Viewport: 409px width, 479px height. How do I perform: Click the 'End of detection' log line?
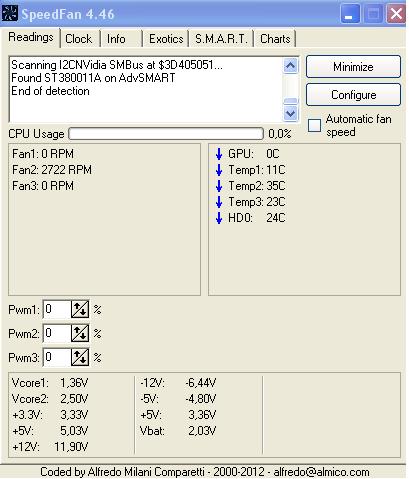[x=50, y=91]
